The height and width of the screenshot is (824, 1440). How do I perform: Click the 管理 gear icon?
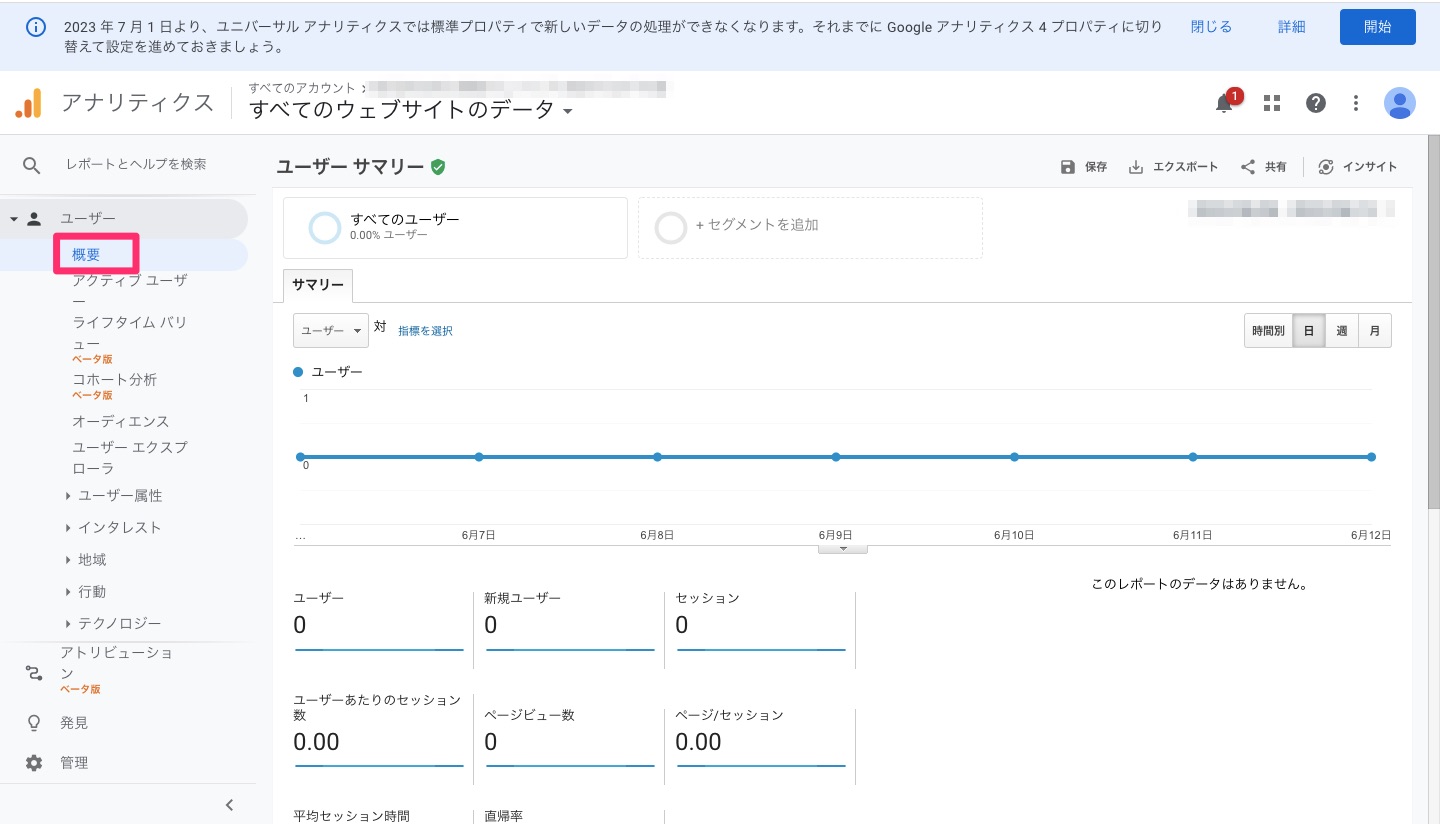tap(34, 763)
